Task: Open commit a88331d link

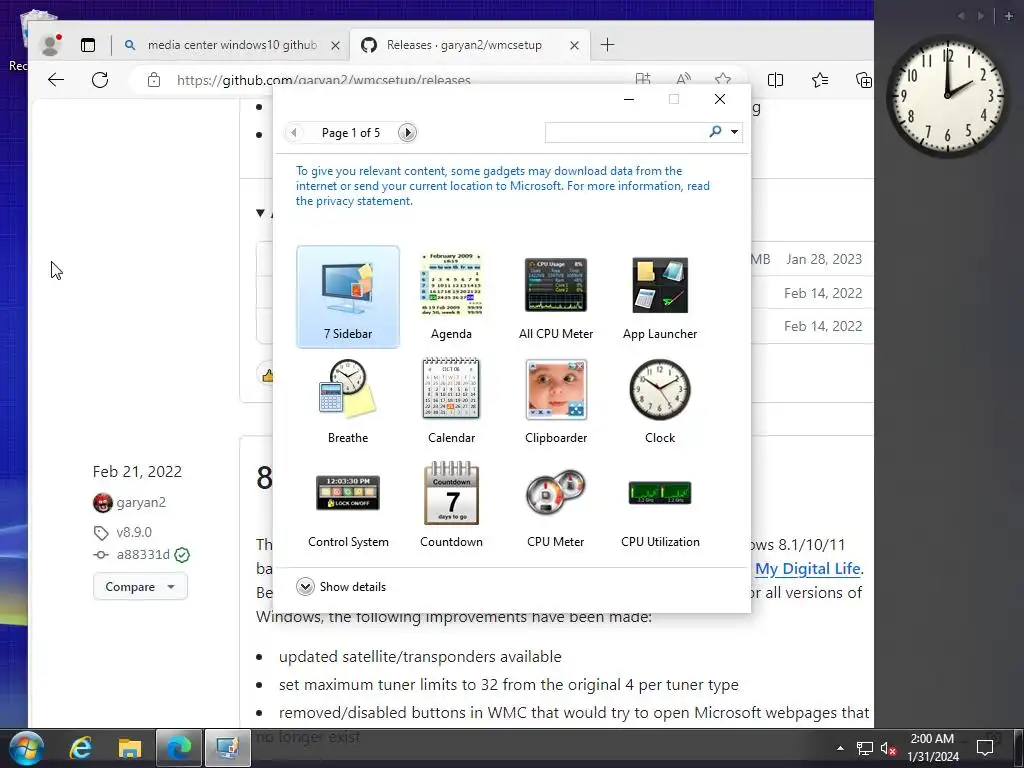Action: [x=143, y=554]
